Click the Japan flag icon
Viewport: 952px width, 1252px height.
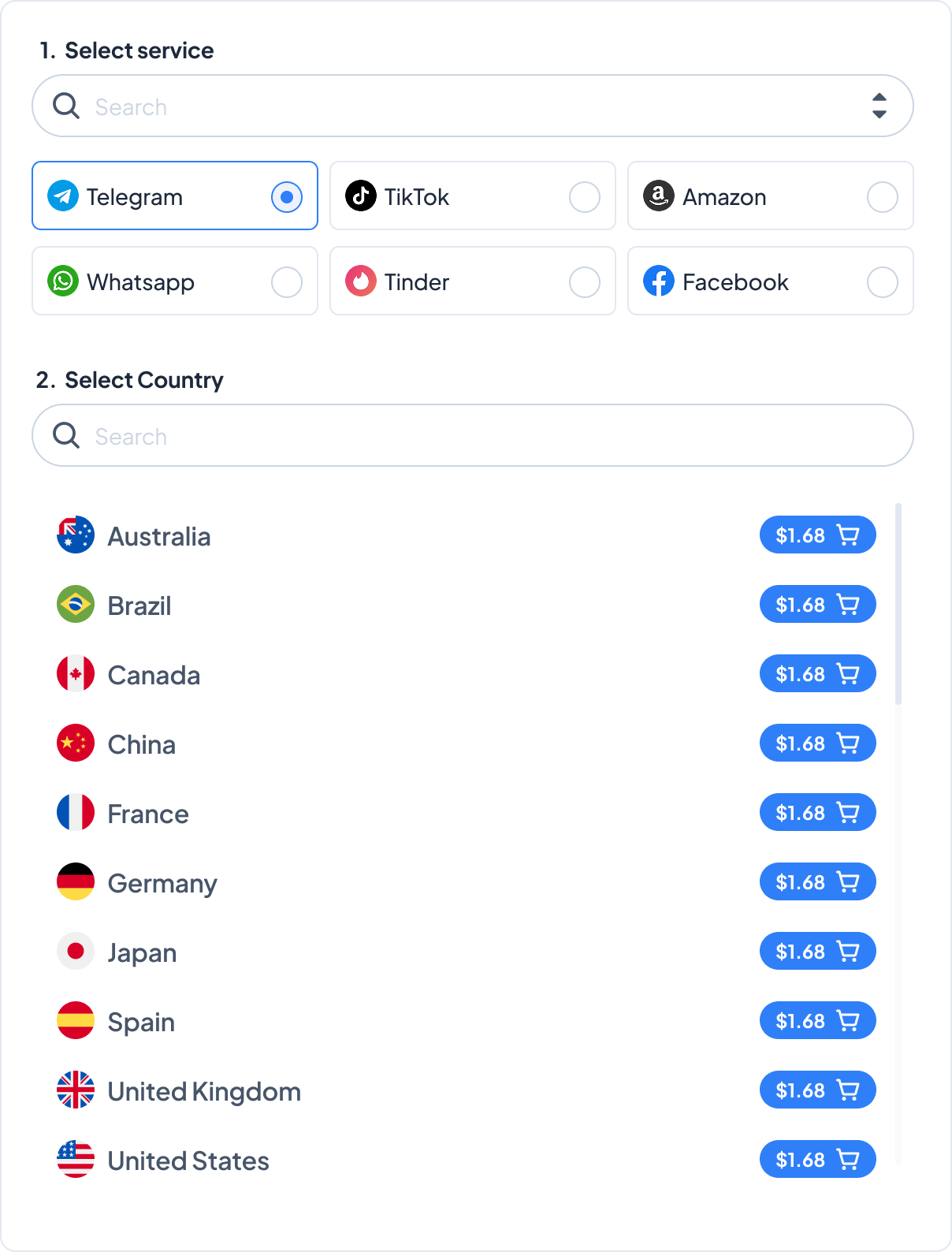[x=76, y=952]
